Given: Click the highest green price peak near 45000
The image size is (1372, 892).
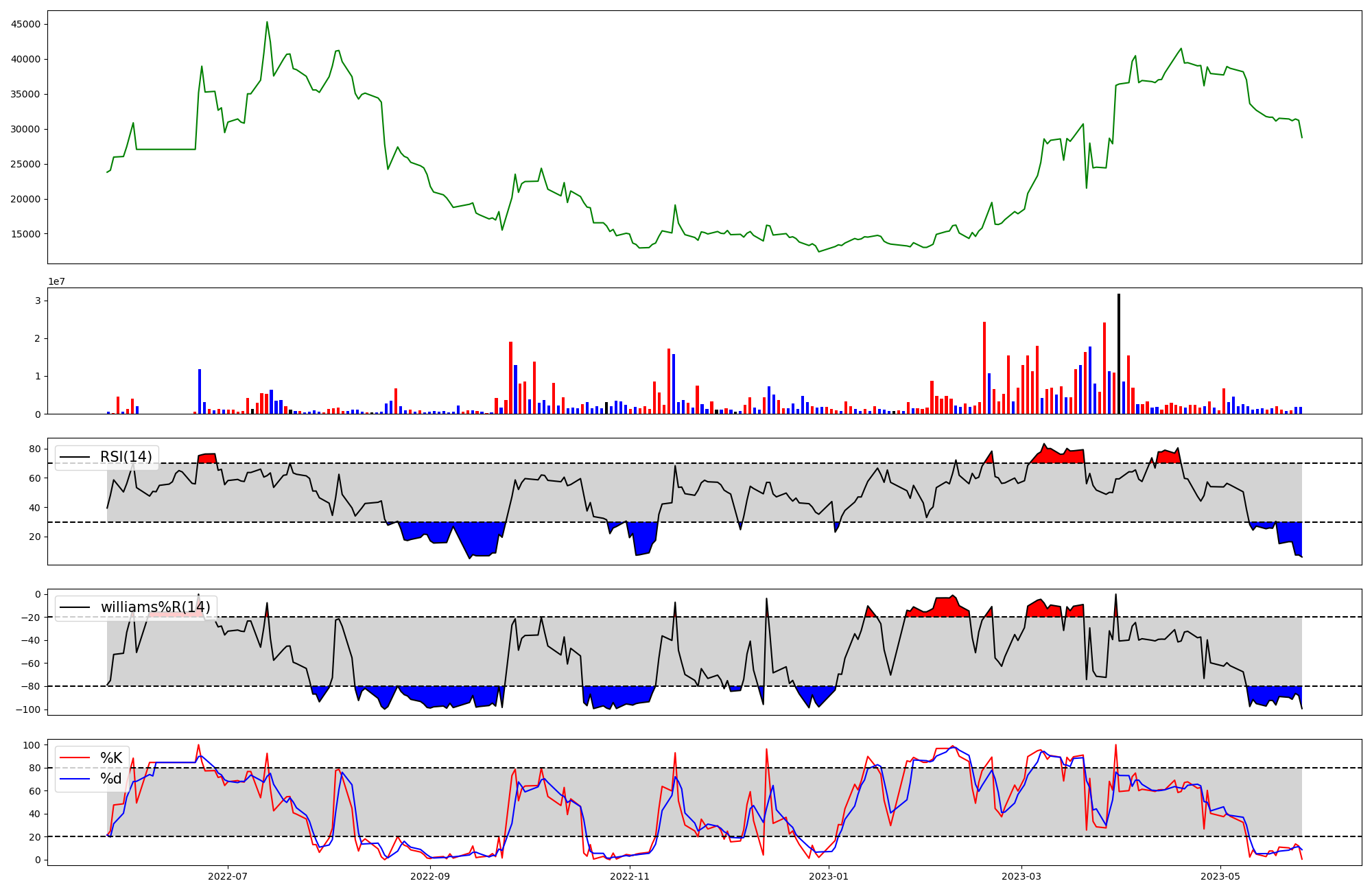Looking at the screenshot, I should click(x=267, y=23).
